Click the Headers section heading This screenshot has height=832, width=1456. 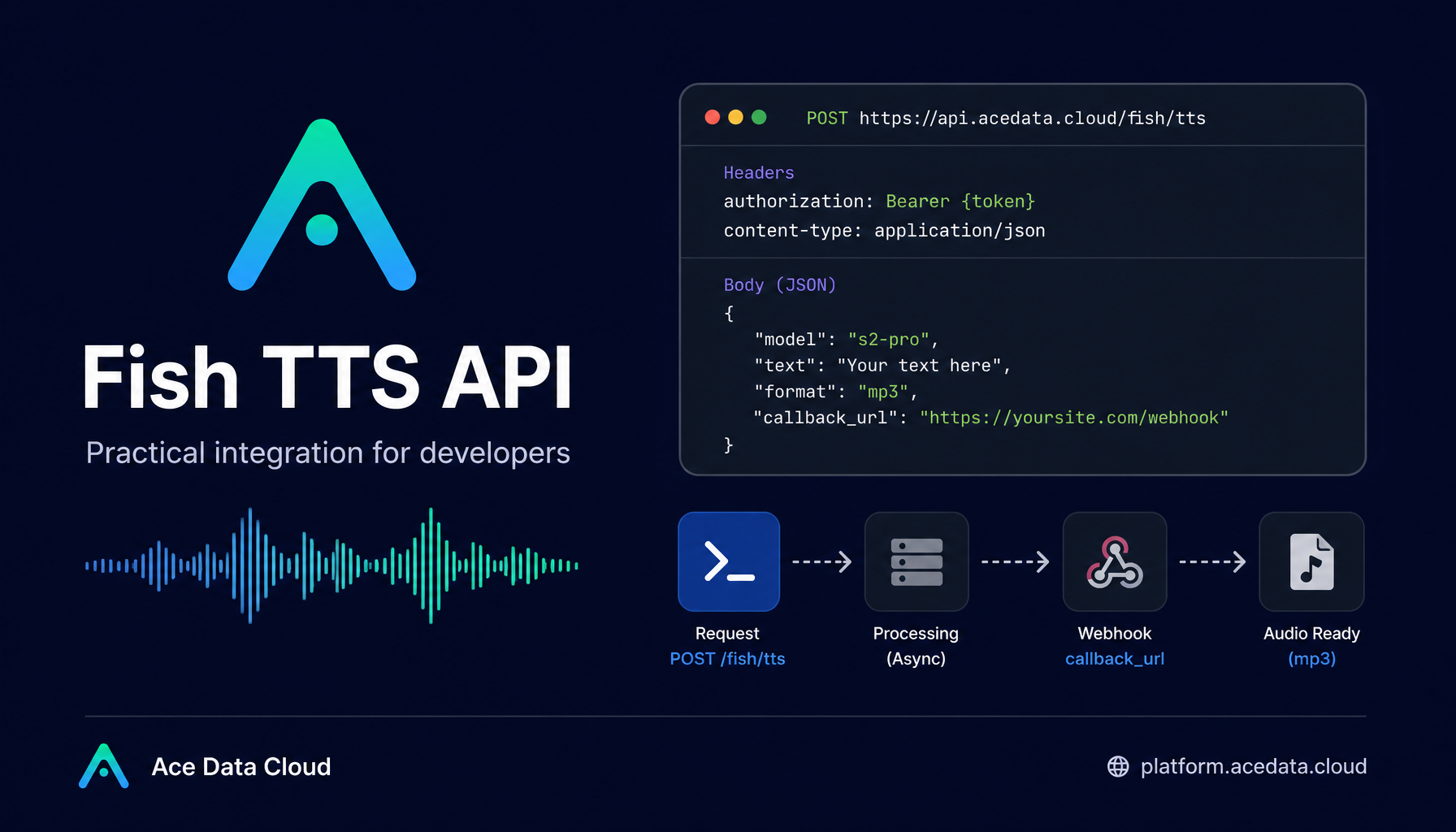[x=759, y=172]
